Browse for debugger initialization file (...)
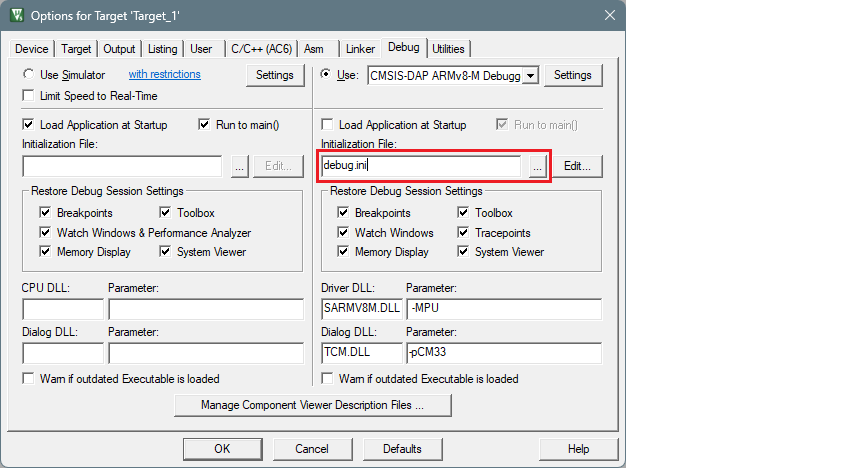Image resolution: width=852 pixels, height=468 pixels. 537,166
